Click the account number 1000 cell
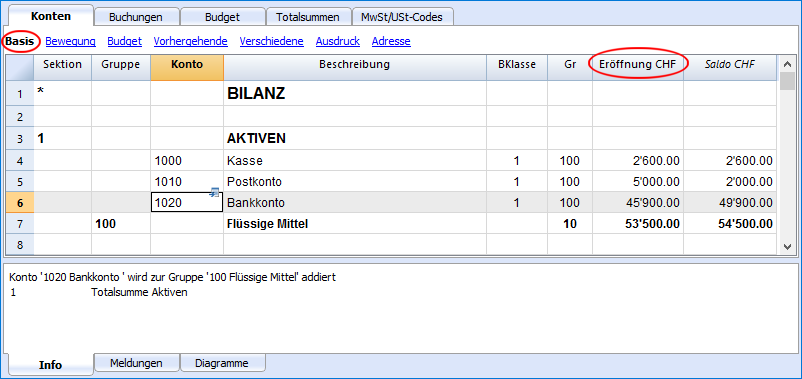The width and height of the screenshot is (802, 379). 187,161
